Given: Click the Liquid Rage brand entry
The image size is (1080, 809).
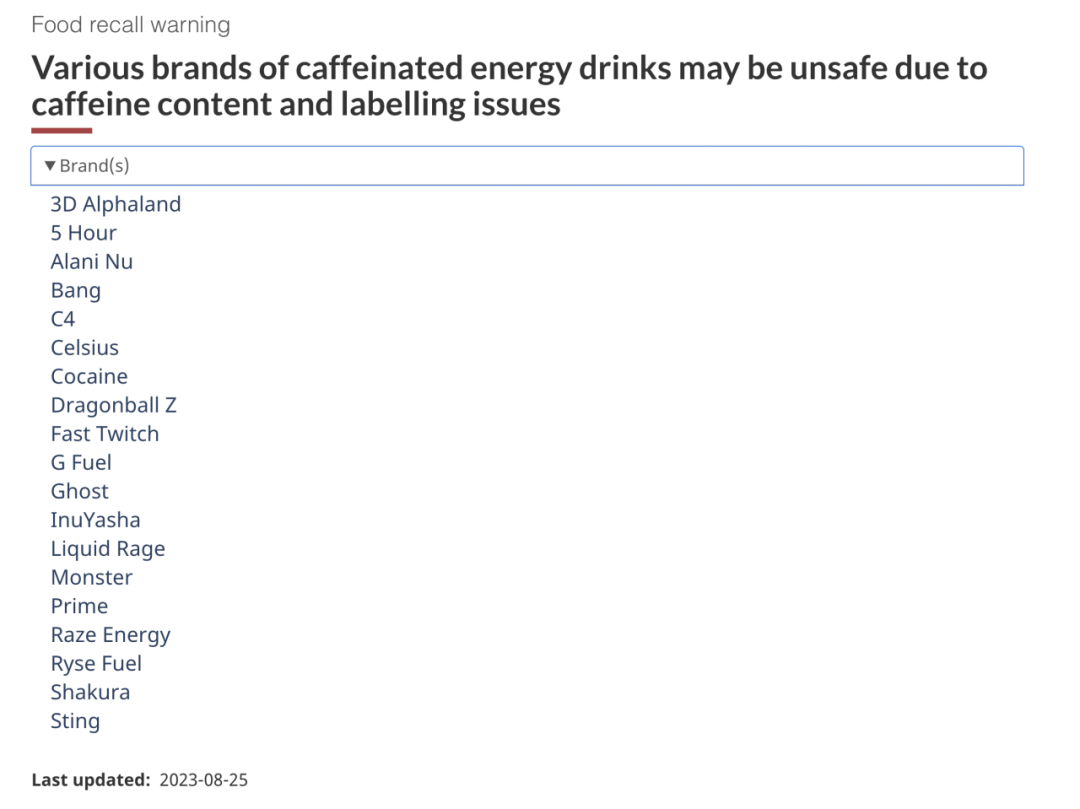Looking at the screenshot, I should pyautogui.click(x=108, y=549).
